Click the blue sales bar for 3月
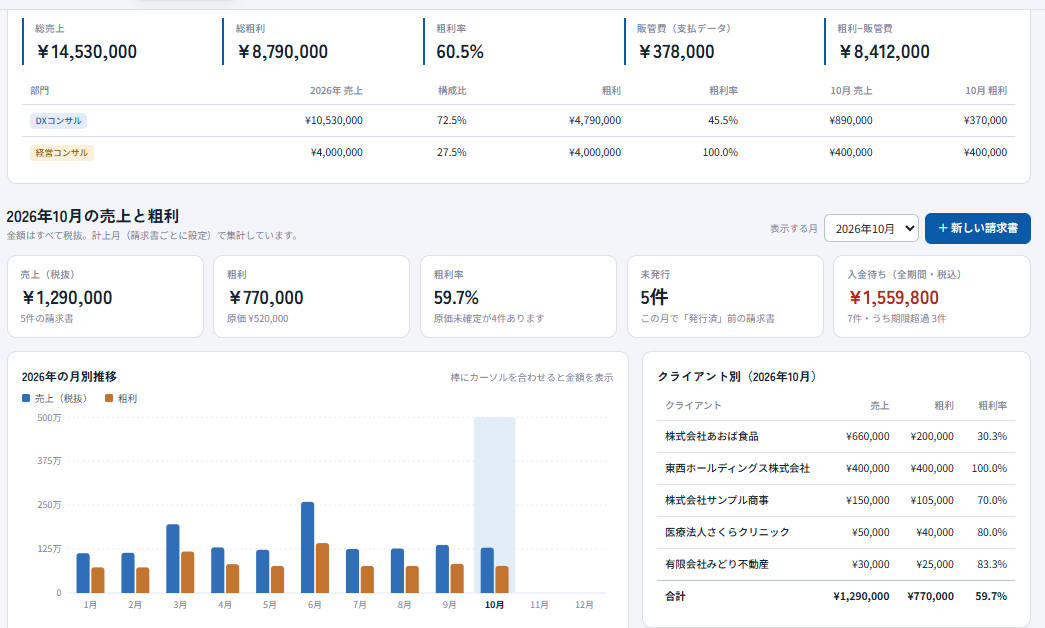Image resolution: width=1045 pixels, height=628 pixels. (x=173, y=559)
